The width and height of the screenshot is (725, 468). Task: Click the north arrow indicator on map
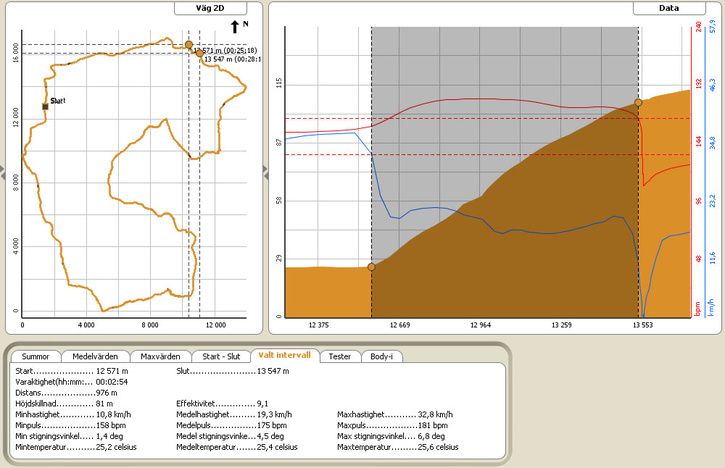pyautogui.click(x=235, y=27)
